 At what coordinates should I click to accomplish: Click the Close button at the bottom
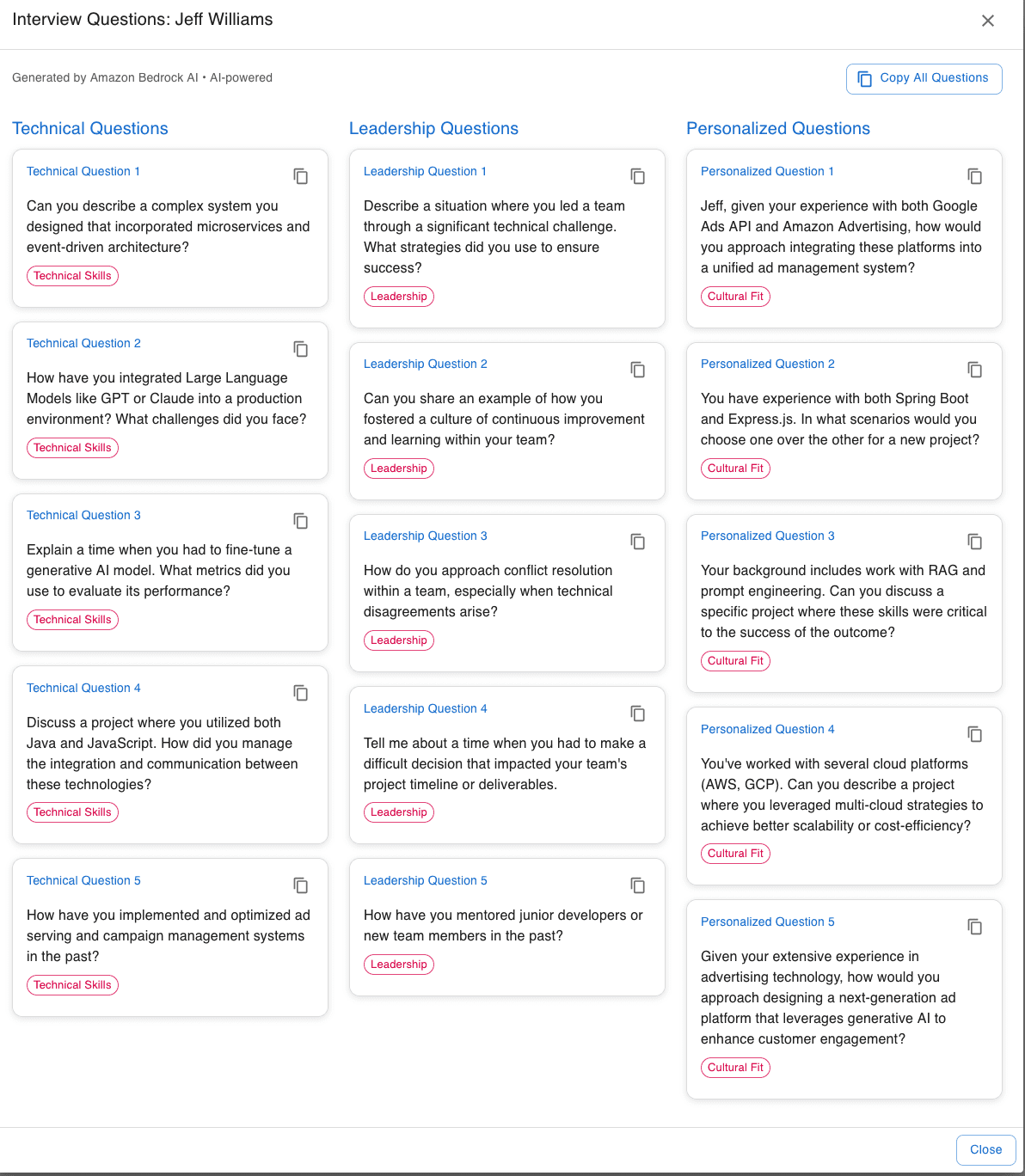985,1150
